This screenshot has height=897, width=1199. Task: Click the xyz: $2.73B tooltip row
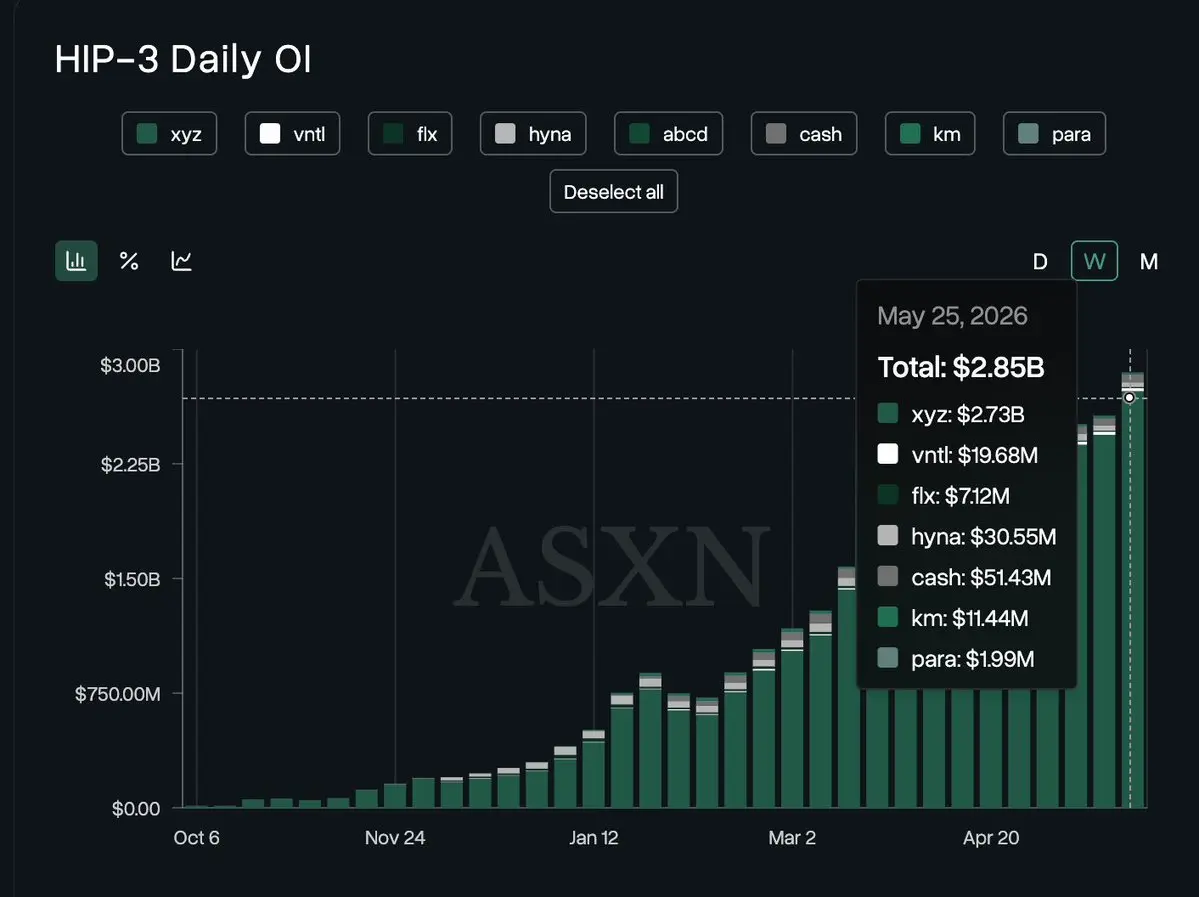pos(950,414)
